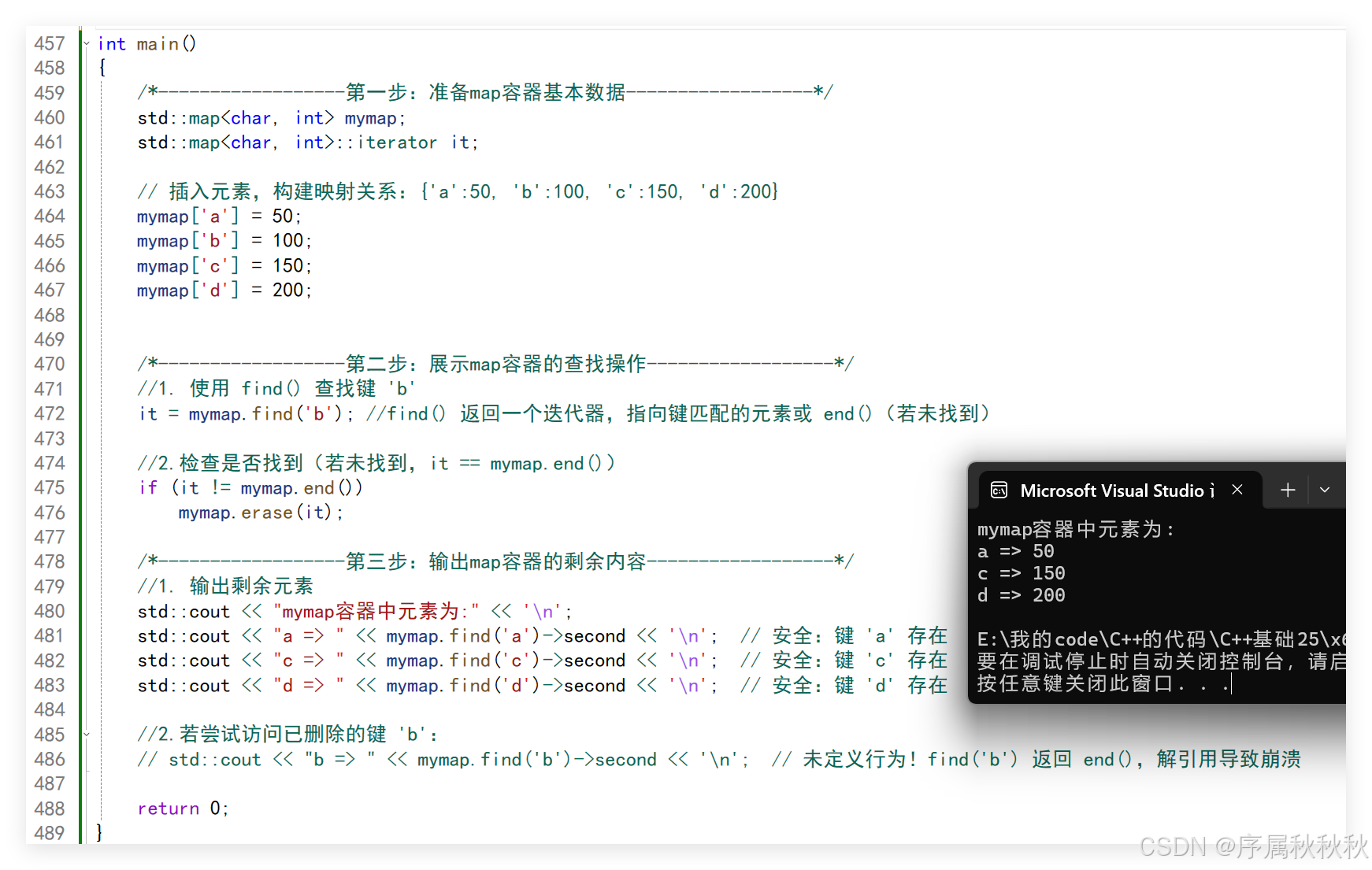The height and width of the screenshot is (870, 1372).
Task: Click the mymap.erase(it) statement
Action: [x=260, y=513]
